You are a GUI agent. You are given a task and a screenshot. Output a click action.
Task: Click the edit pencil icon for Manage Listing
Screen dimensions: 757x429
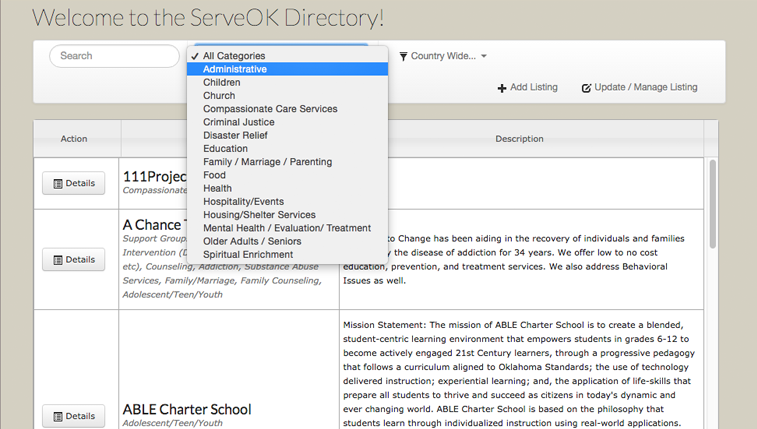point(586,88)
